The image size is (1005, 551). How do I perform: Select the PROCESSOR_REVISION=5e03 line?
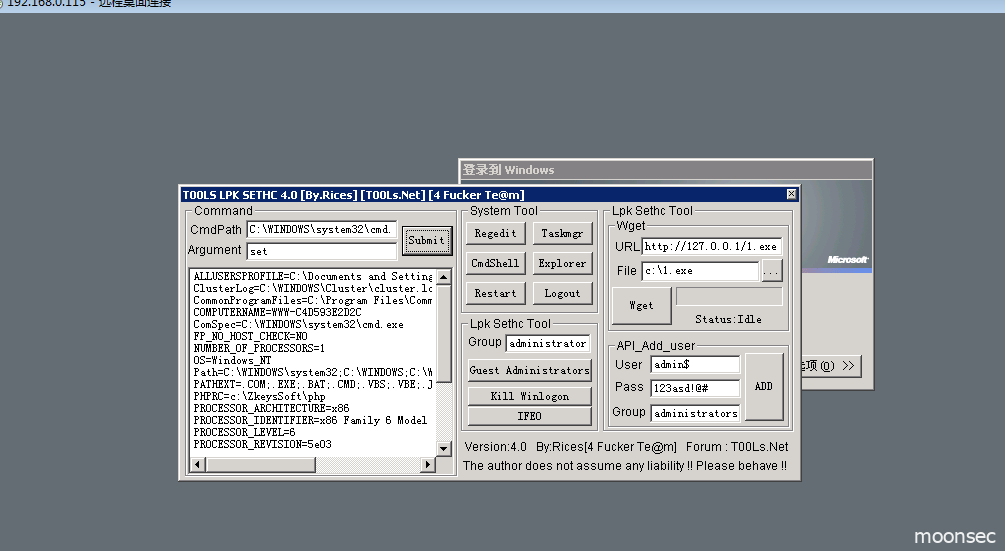(x=262, y=444)
